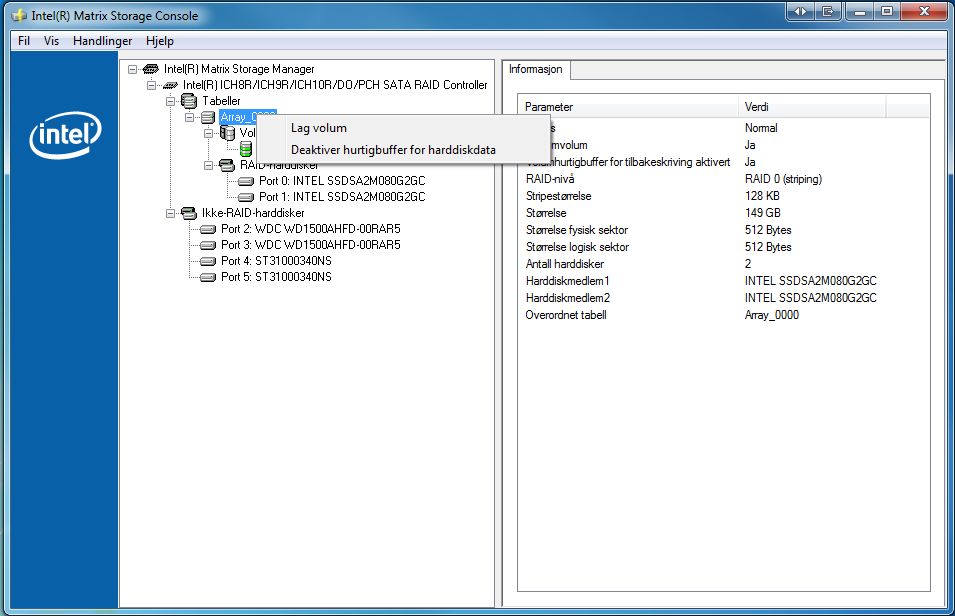Click the 149 GB size value
Screen dimensions: 955x616
[x=763, y=213]
